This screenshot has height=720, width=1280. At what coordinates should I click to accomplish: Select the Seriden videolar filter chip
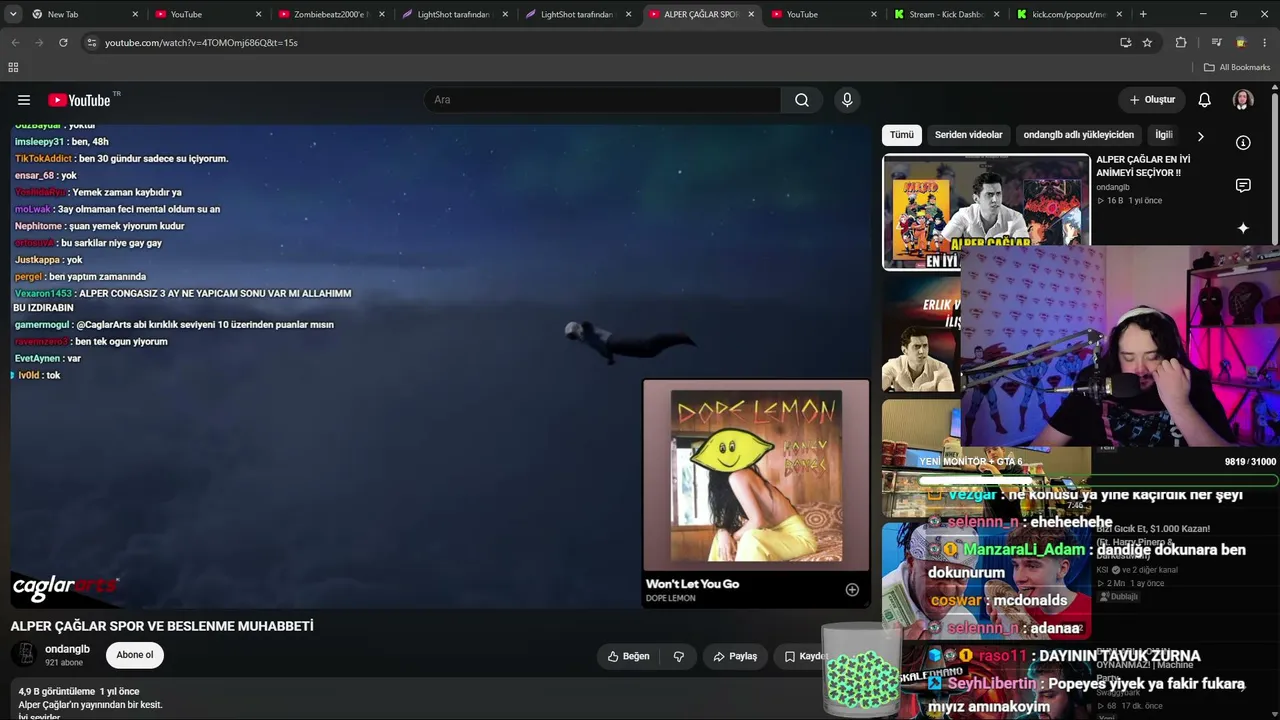click(x=968, y=135)
